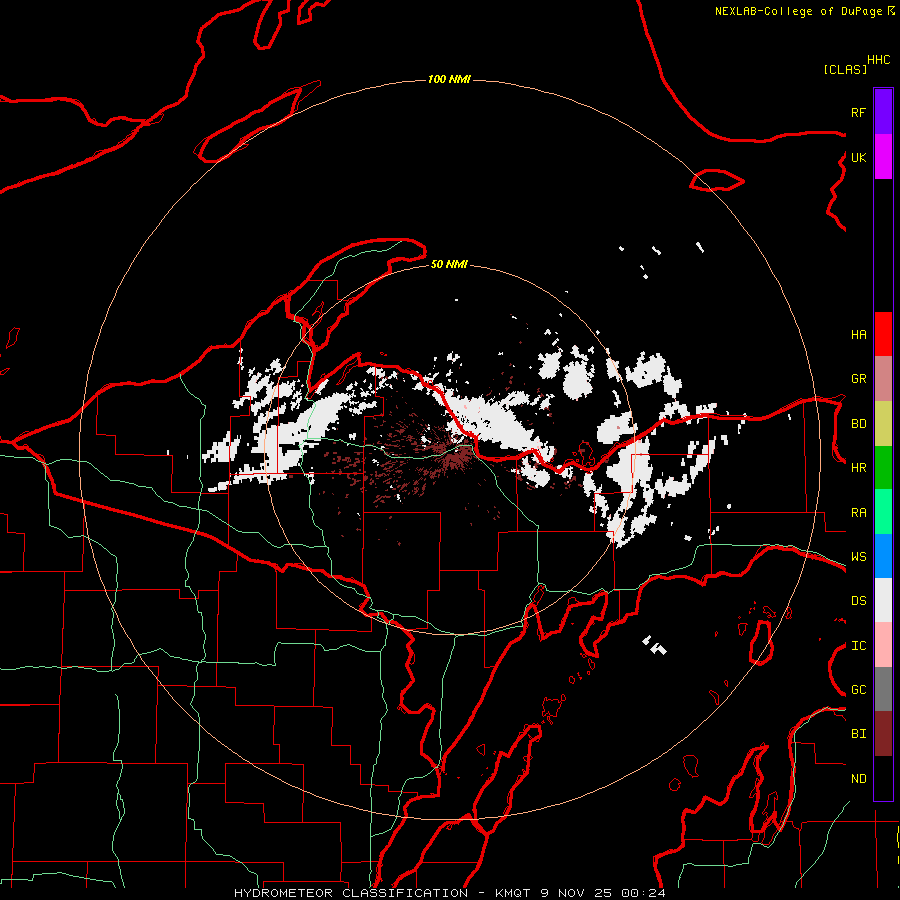The image size is (900, 900).
Task: Click the ND legend label
Action: coord(858,779)
